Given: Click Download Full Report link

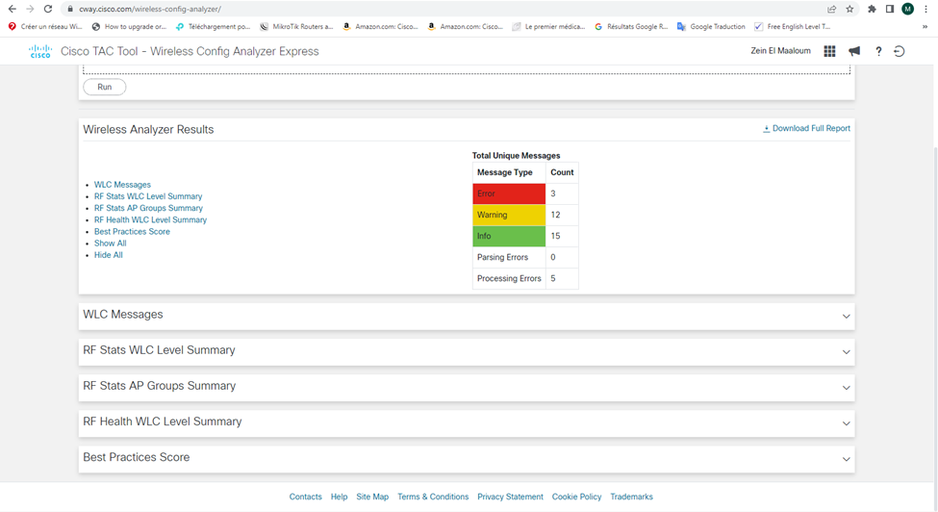Looking at the screenshot, I should point(811,129).
